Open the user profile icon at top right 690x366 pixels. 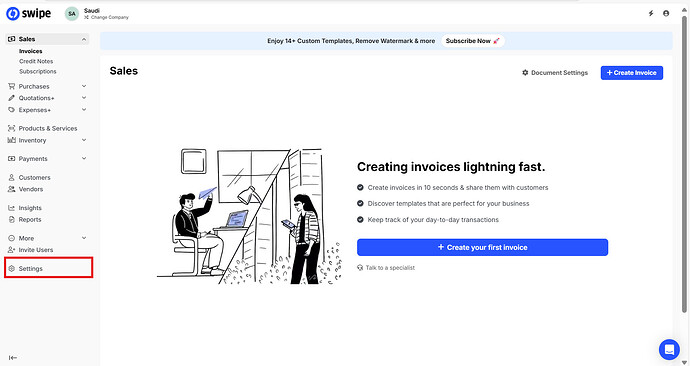click(x=666, y=14)
